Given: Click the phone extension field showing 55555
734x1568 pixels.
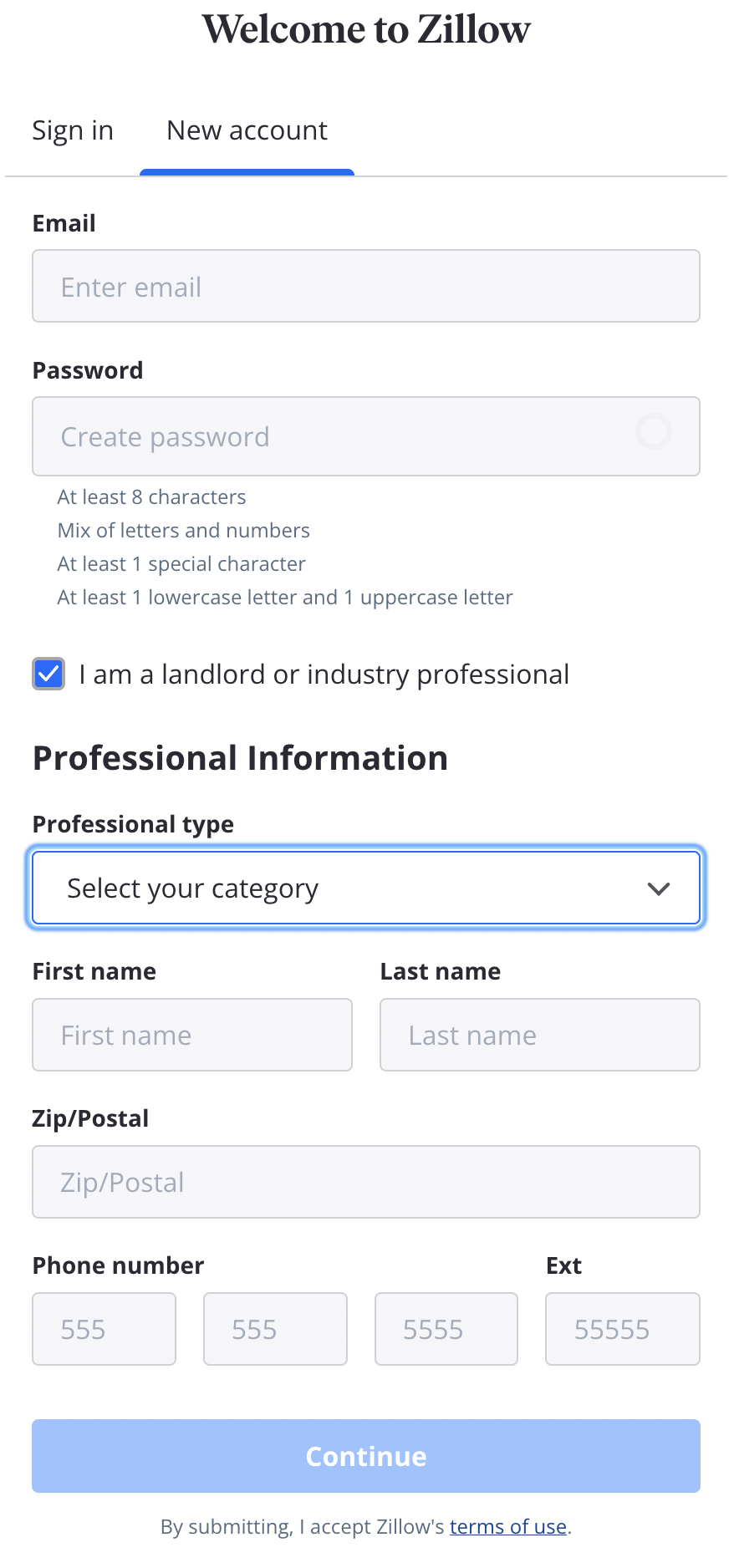Looking at the screenshot, I should 622,1329.
